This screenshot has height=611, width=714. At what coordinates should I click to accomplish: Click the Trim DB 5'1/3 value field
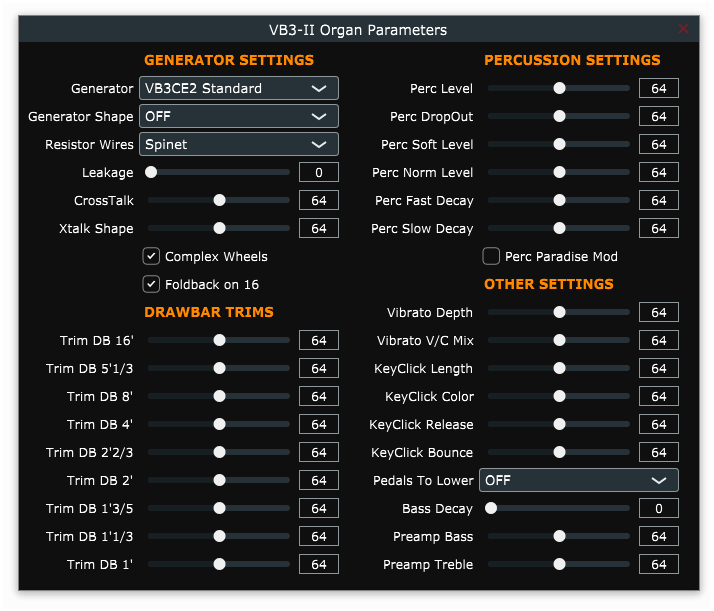(x=319, y=368)
